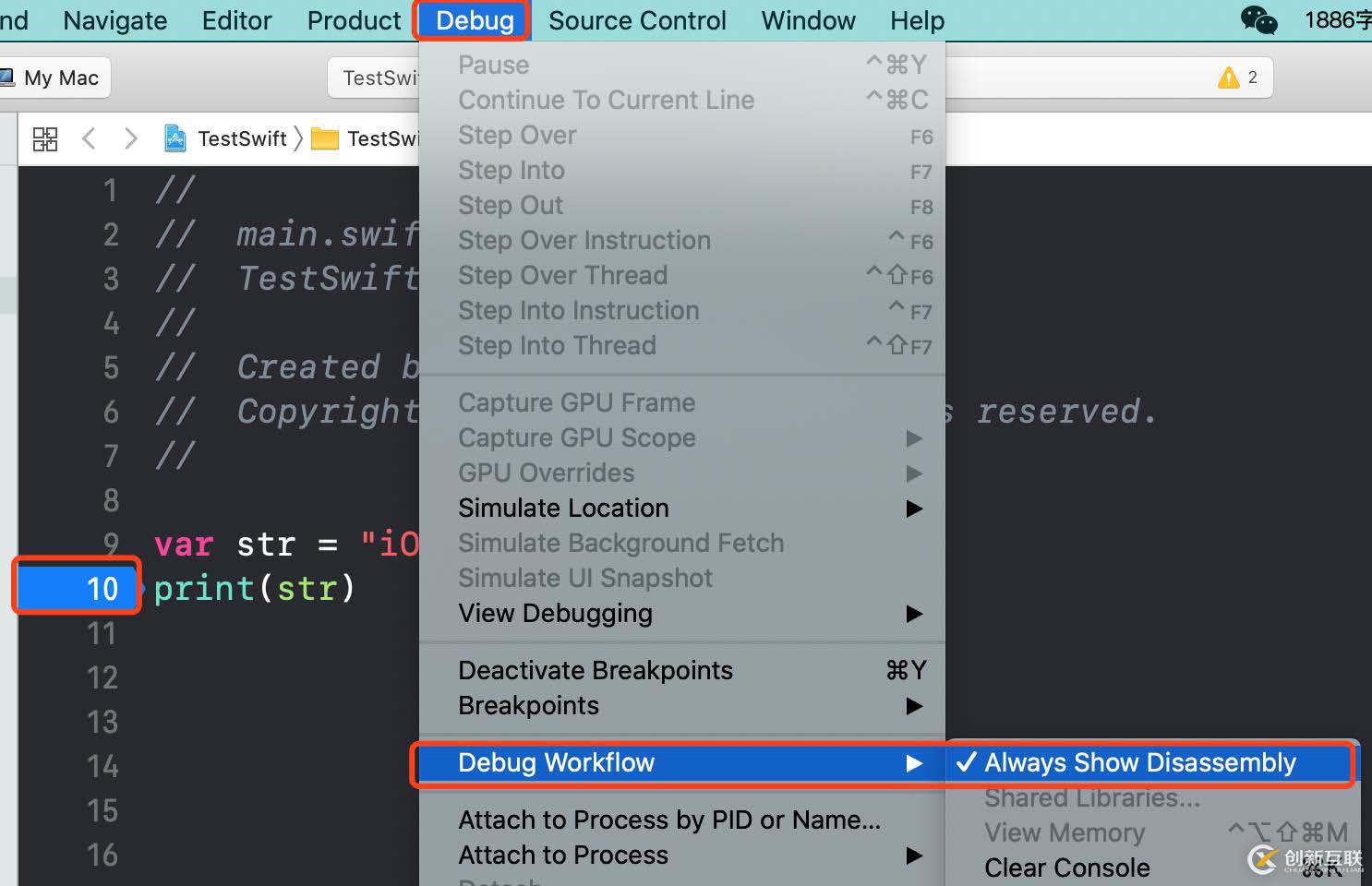This screenshot has width=1372, height=886.
Task: Choose the Step Over menu item
Action: (x=682, y=135)
